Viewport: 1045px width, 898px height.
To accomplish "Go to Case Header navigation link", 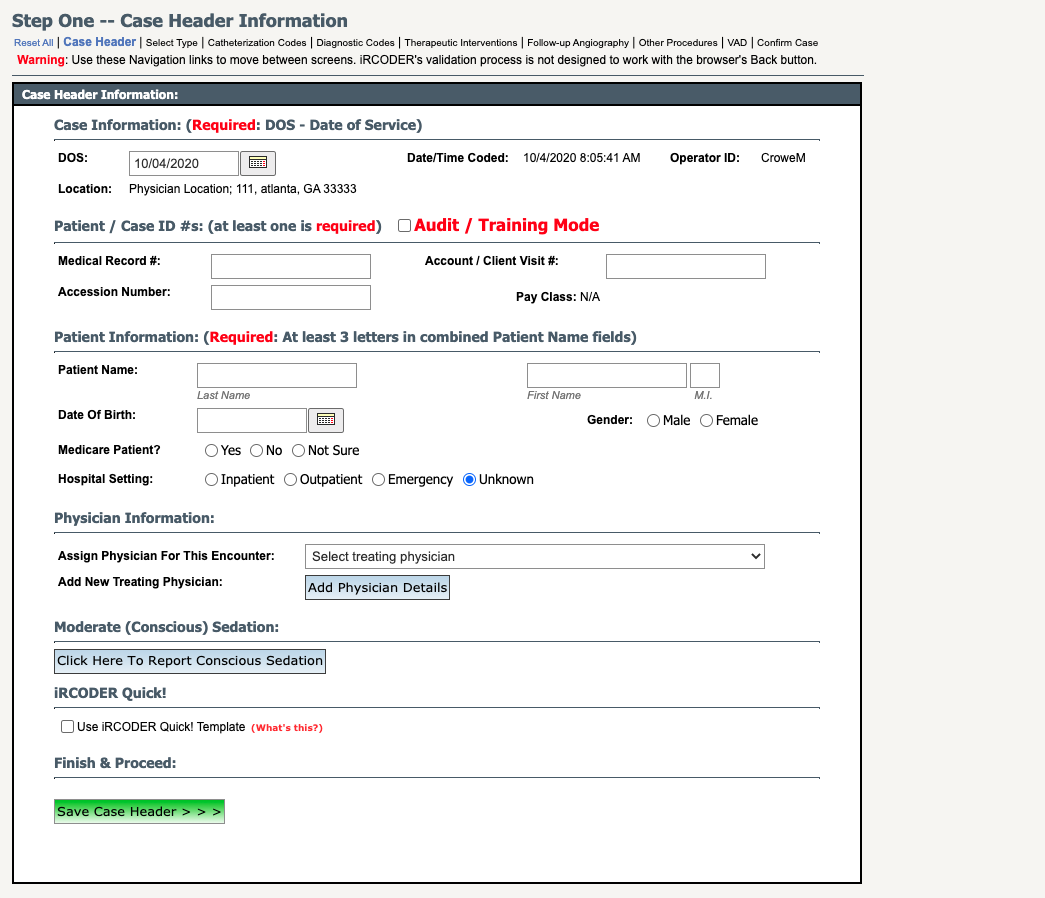I will coord(99,42).
